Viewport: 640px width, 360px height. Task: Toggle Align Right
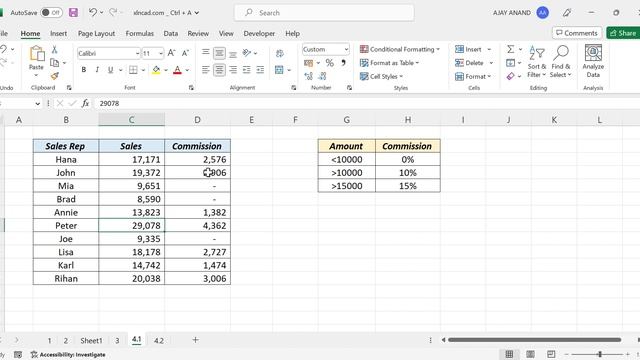click(x=233, y=70)
